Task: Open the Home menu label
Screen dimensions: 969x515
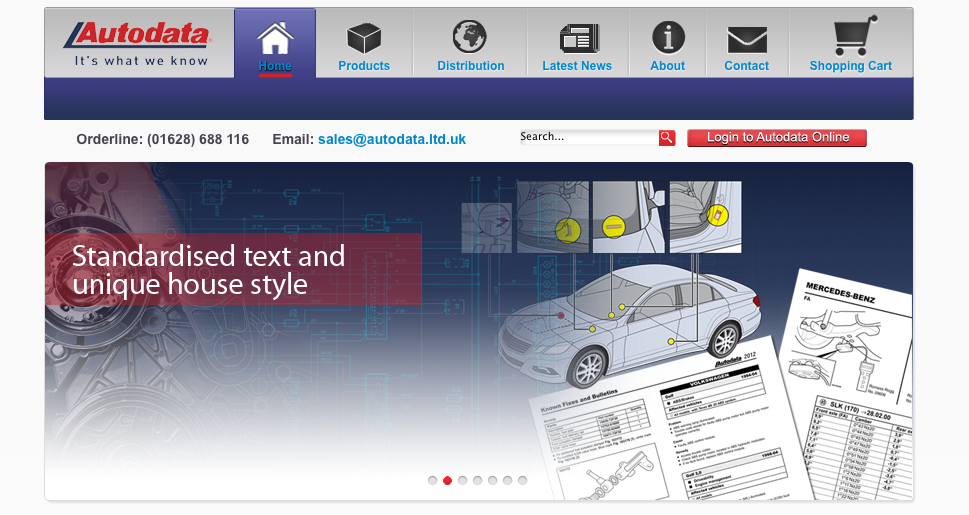Action: tap(275, 66)
